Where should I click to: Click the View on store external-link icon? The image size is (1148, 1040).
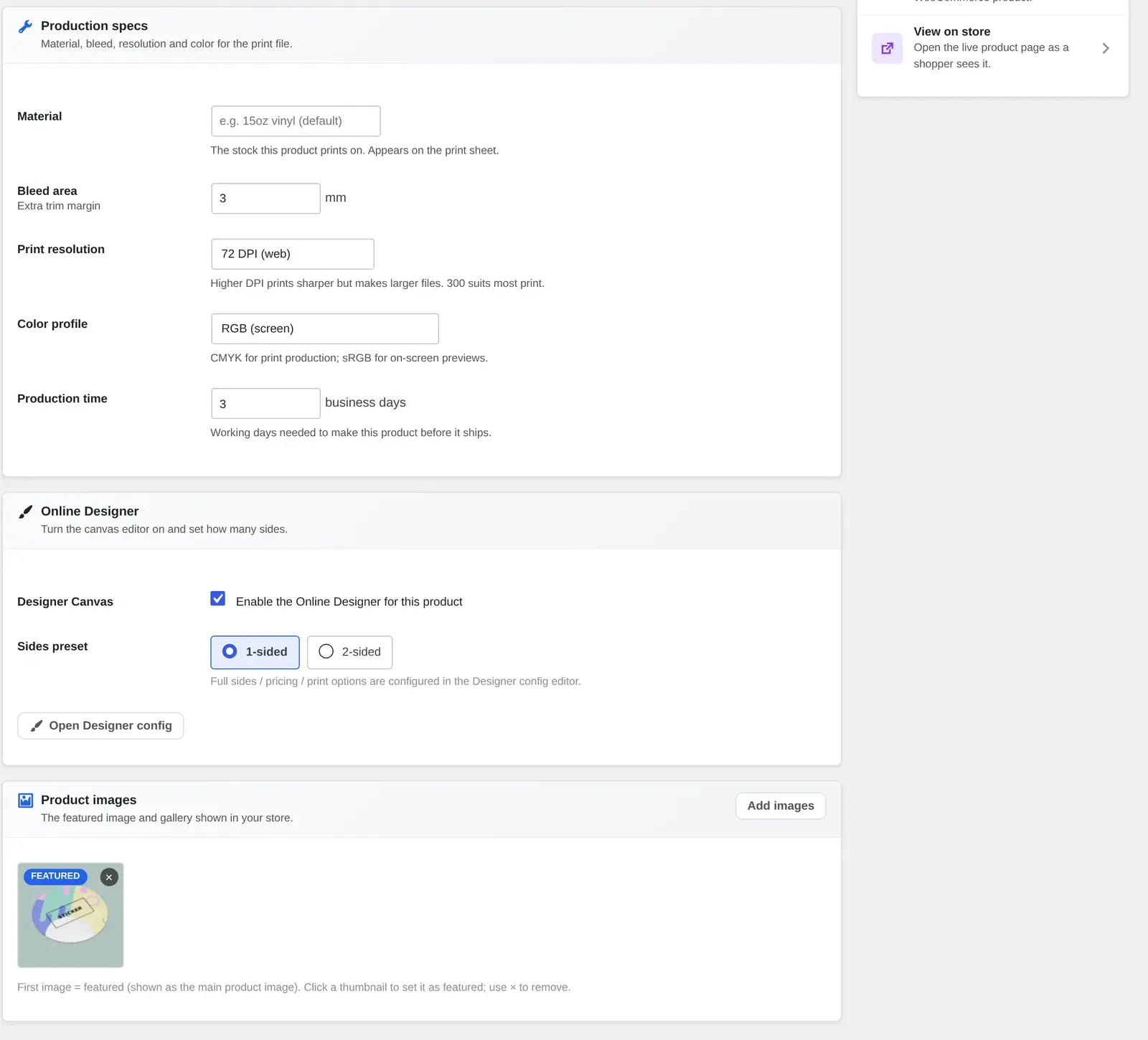(x=888, y=48)
